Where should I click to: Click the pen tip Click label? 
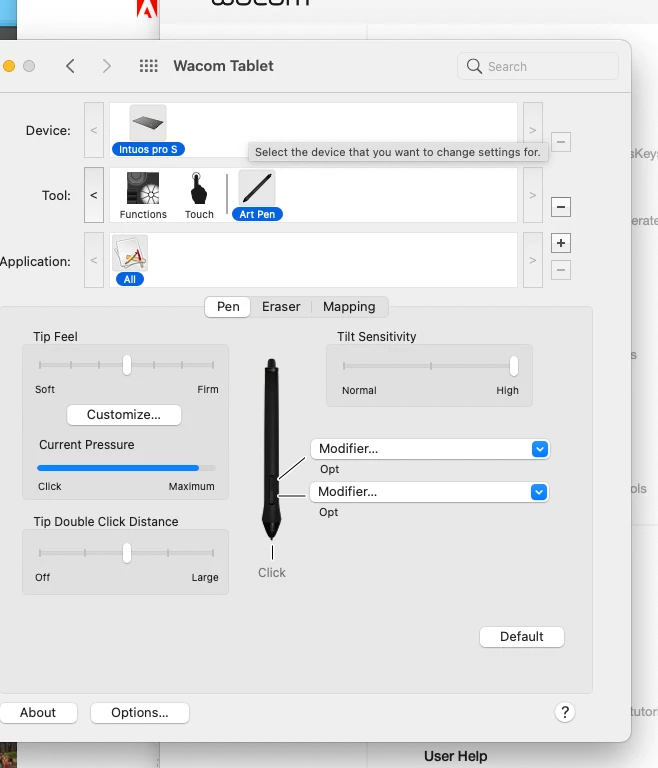click(271, 573)
